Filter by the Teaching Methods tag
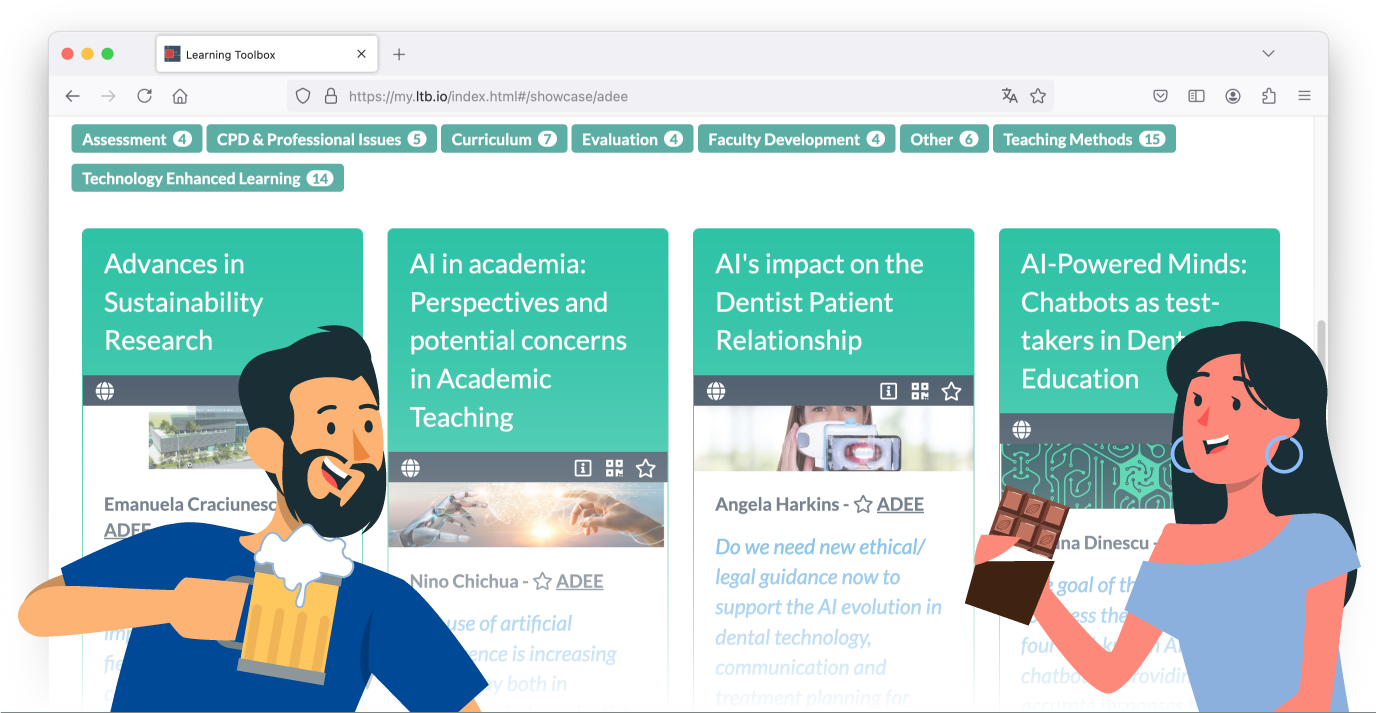Image resolution: width=1376 pixels, height=713 pixels. [1084, 139]
